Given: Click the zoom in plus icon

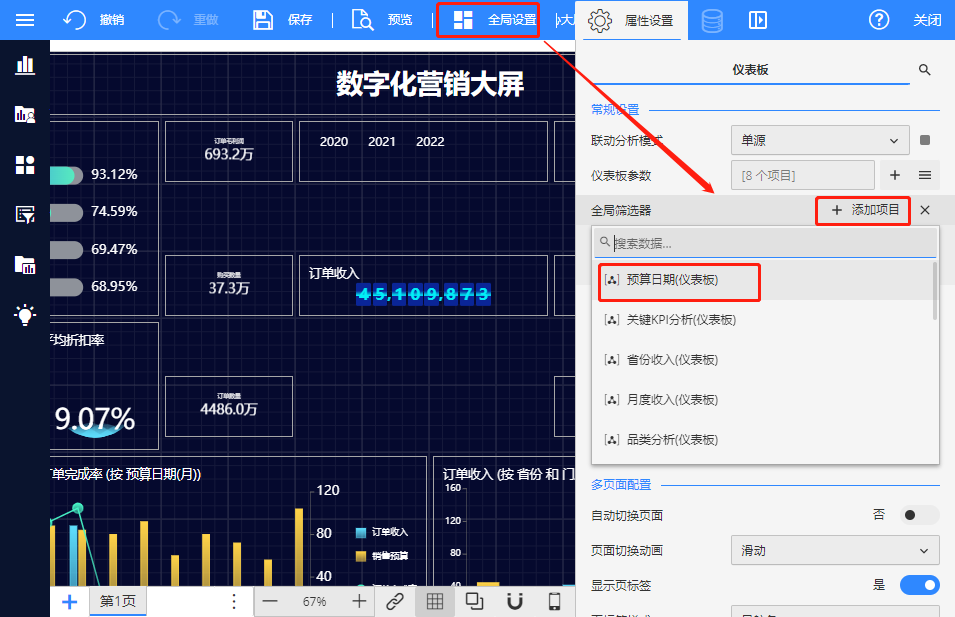Looking at the screenshot, I should [359, 601].
